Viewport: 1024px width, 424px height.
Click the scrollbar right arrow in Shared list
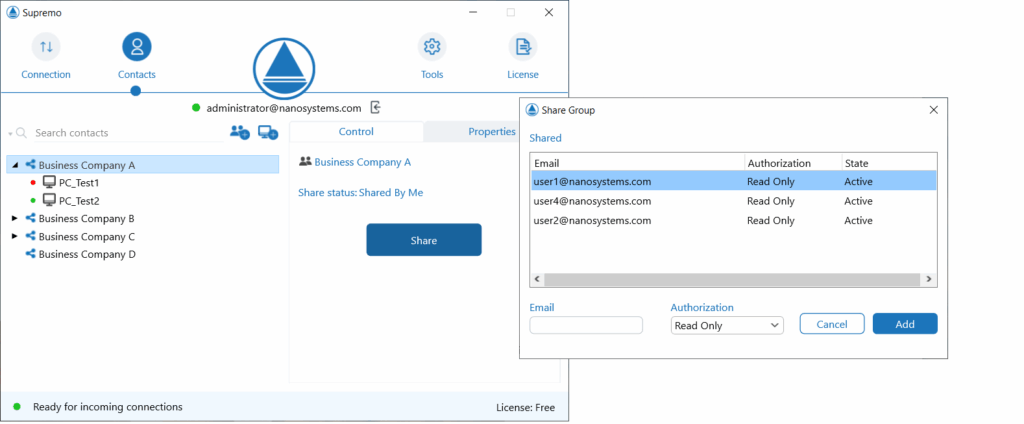928,279
